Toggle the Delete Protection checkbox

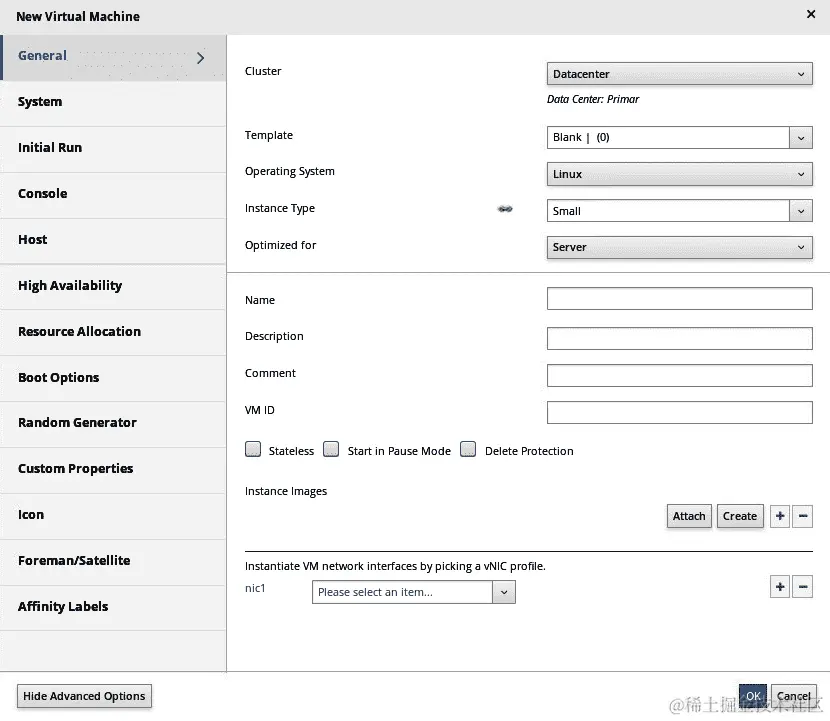pyautogui.click(x=468, y=449)
